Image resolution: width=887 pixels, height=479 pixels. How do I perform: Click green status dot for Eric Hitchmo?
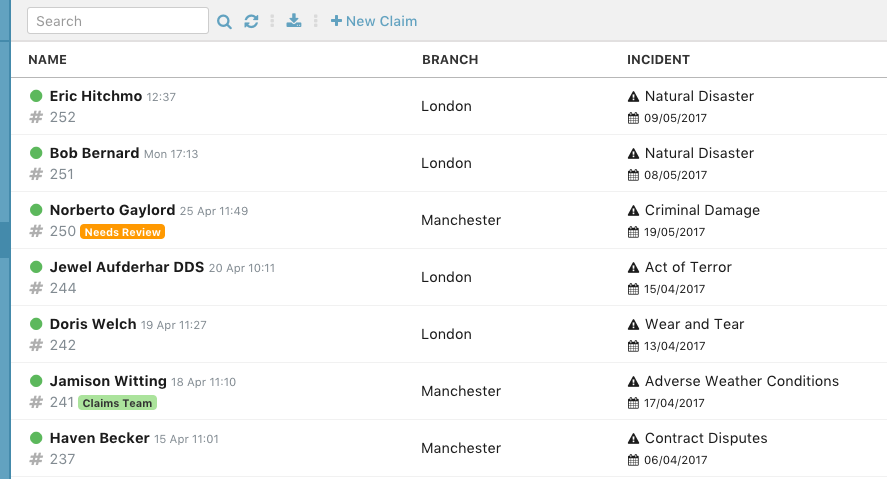(x=36, y=96)
